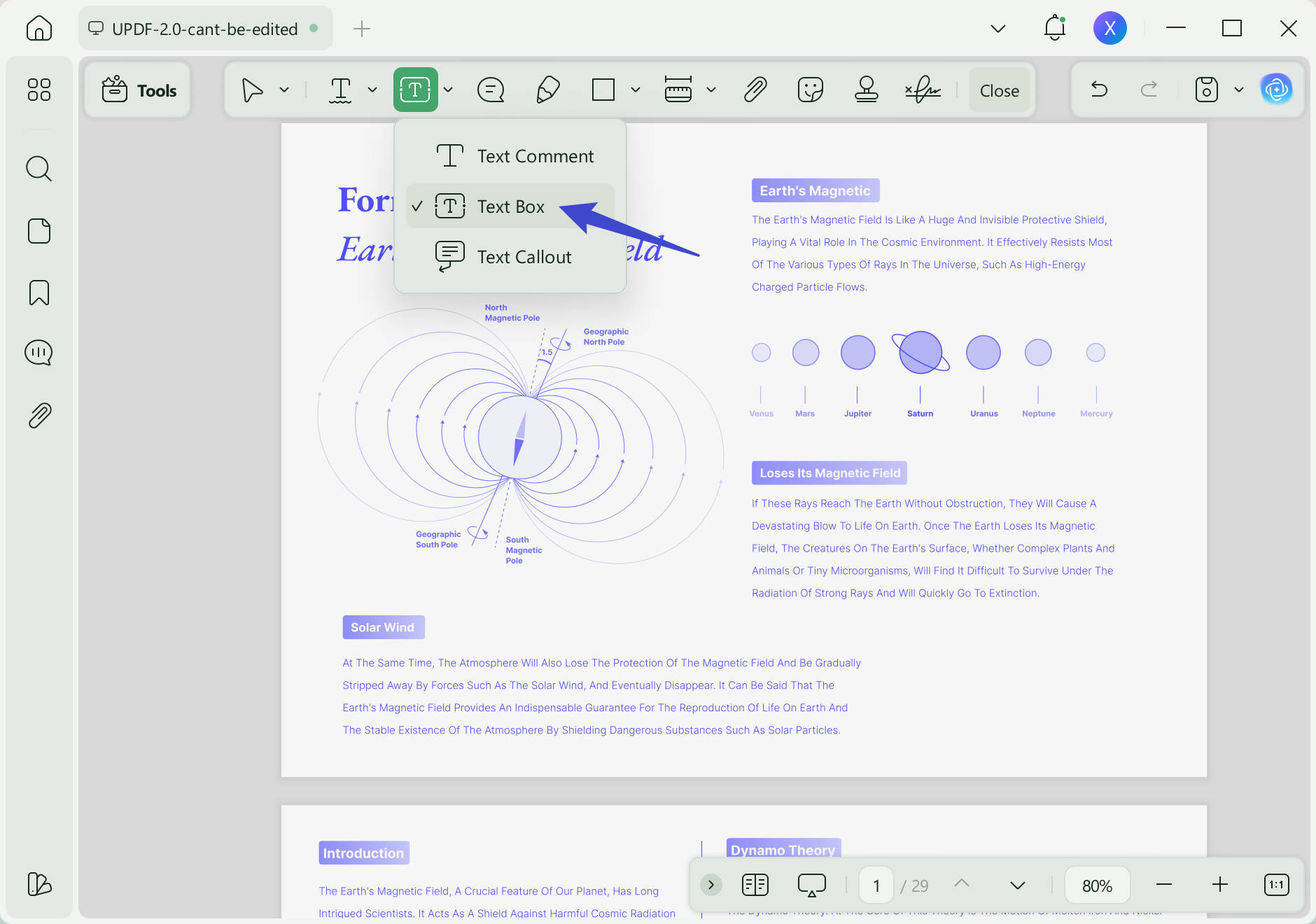
Task: Start slideshow presentation mode icon
Action: [812, 885]
